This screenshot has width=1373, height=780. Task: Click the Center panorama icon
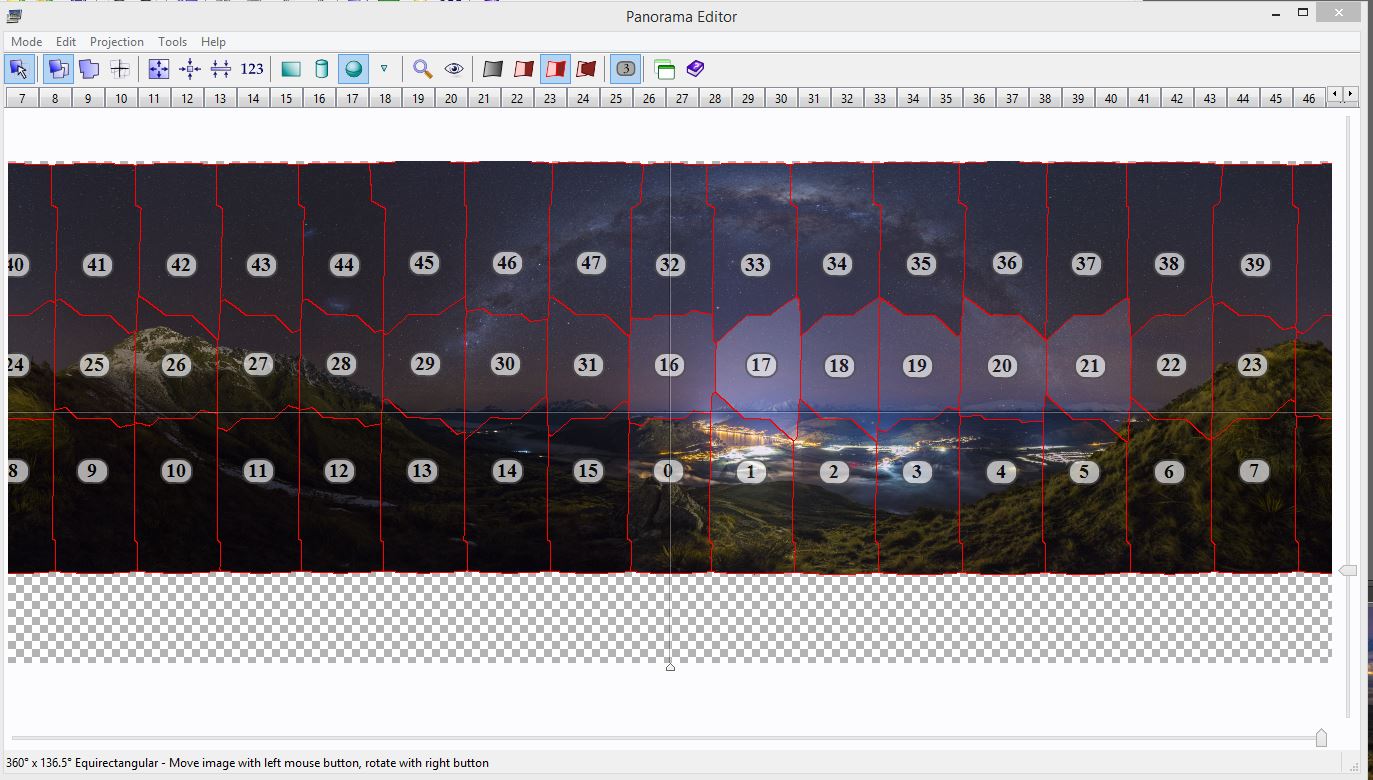pos(189,69)
